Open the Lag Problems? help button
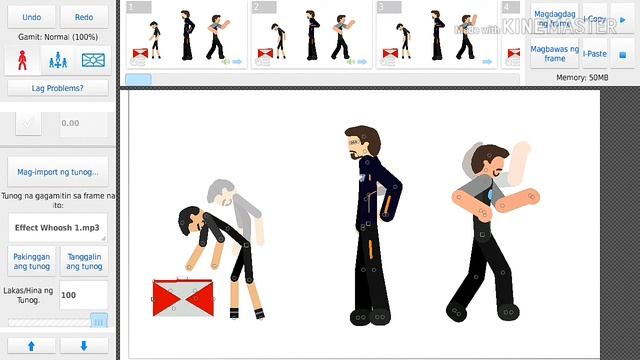 [x=58, y=88]
